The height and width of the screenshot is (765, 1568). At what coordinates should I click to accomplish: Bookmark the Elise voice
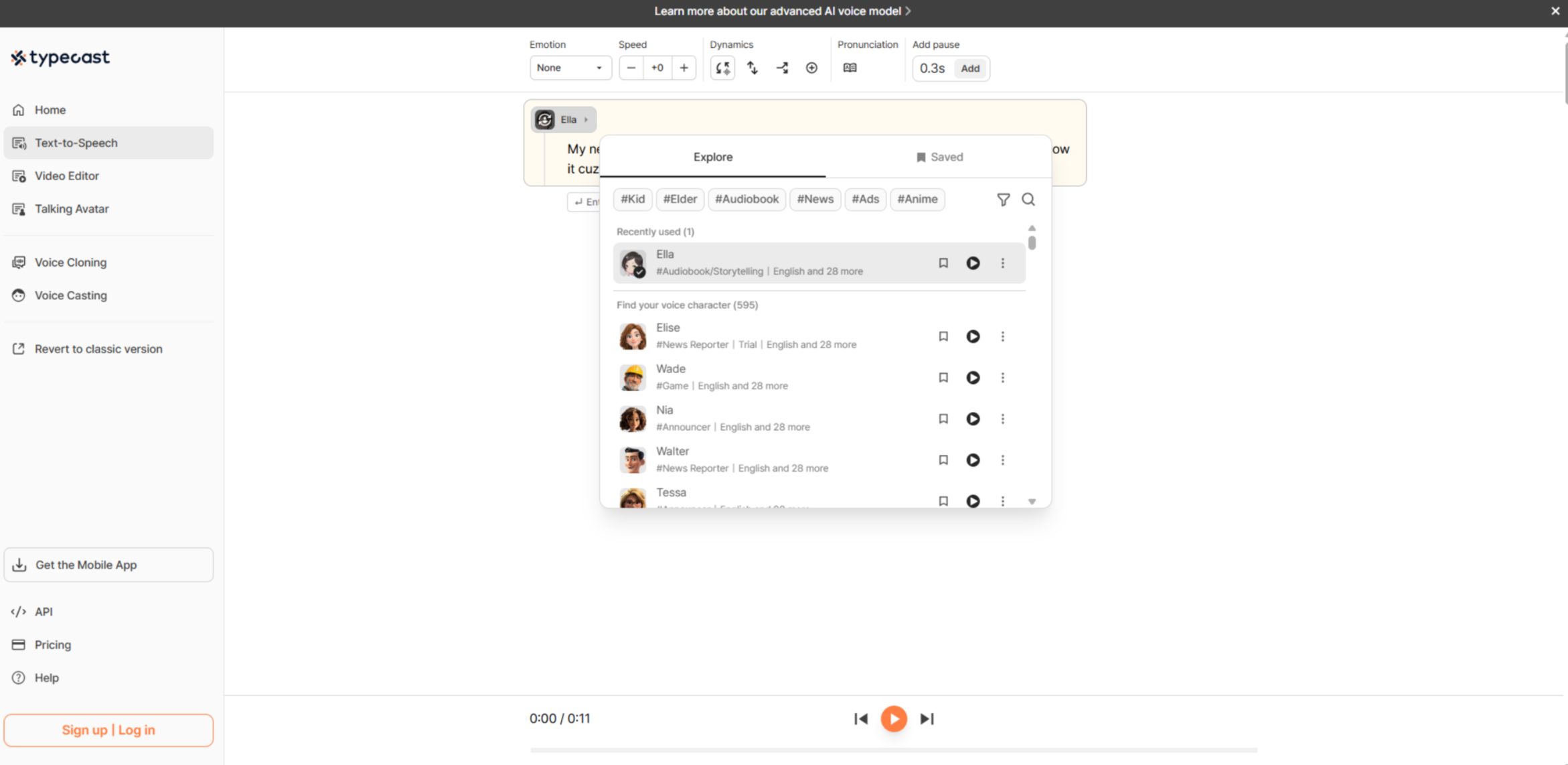[x=943, y=336]
